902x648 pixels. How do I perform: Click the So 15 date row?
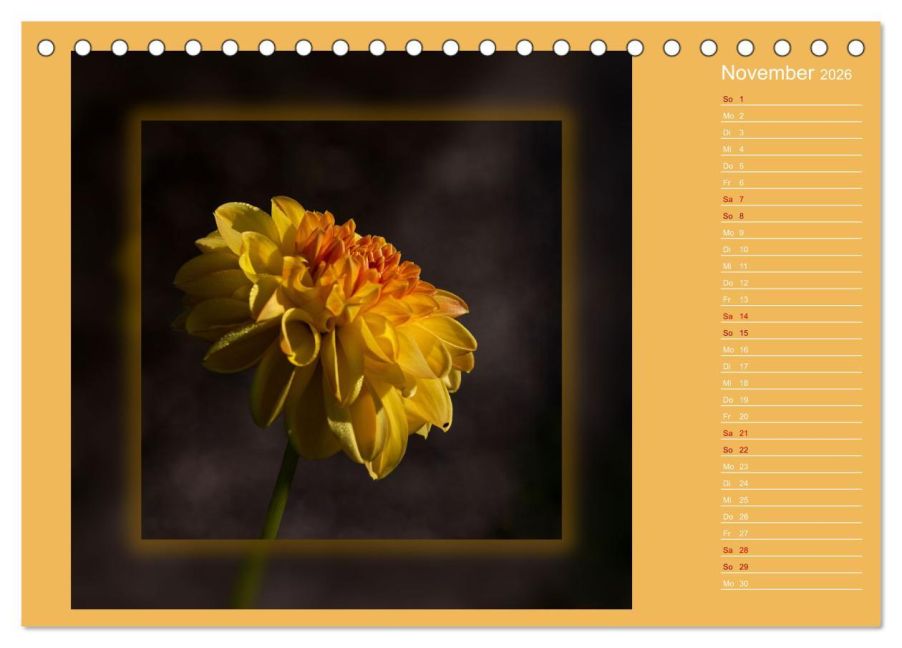pos(790,333)
